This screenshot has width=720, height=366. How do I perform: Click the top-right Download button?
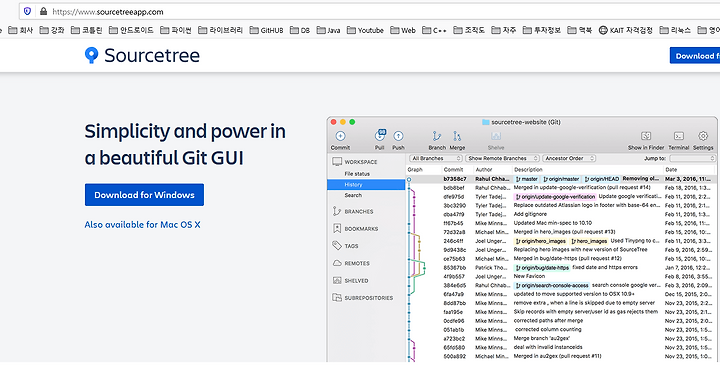pos(695,56)
